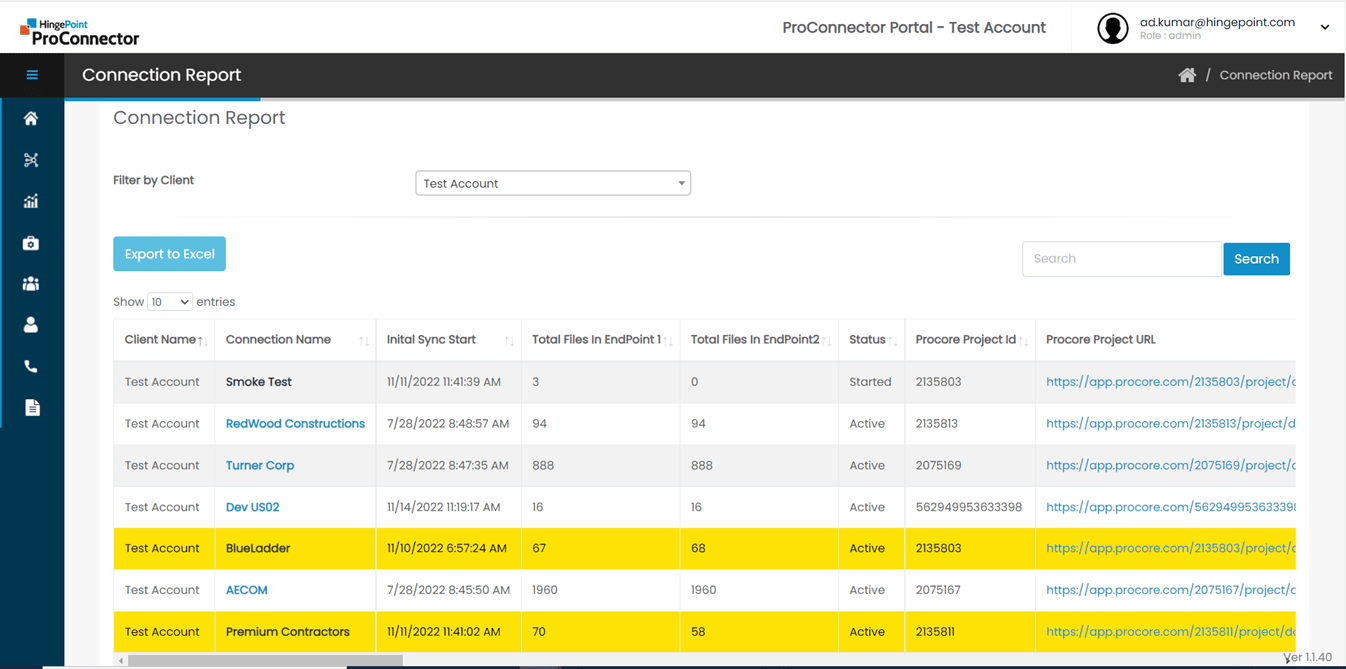Select the BlueLadder connection name
This screenshot has height=669, width=1346.
[258, 549]
